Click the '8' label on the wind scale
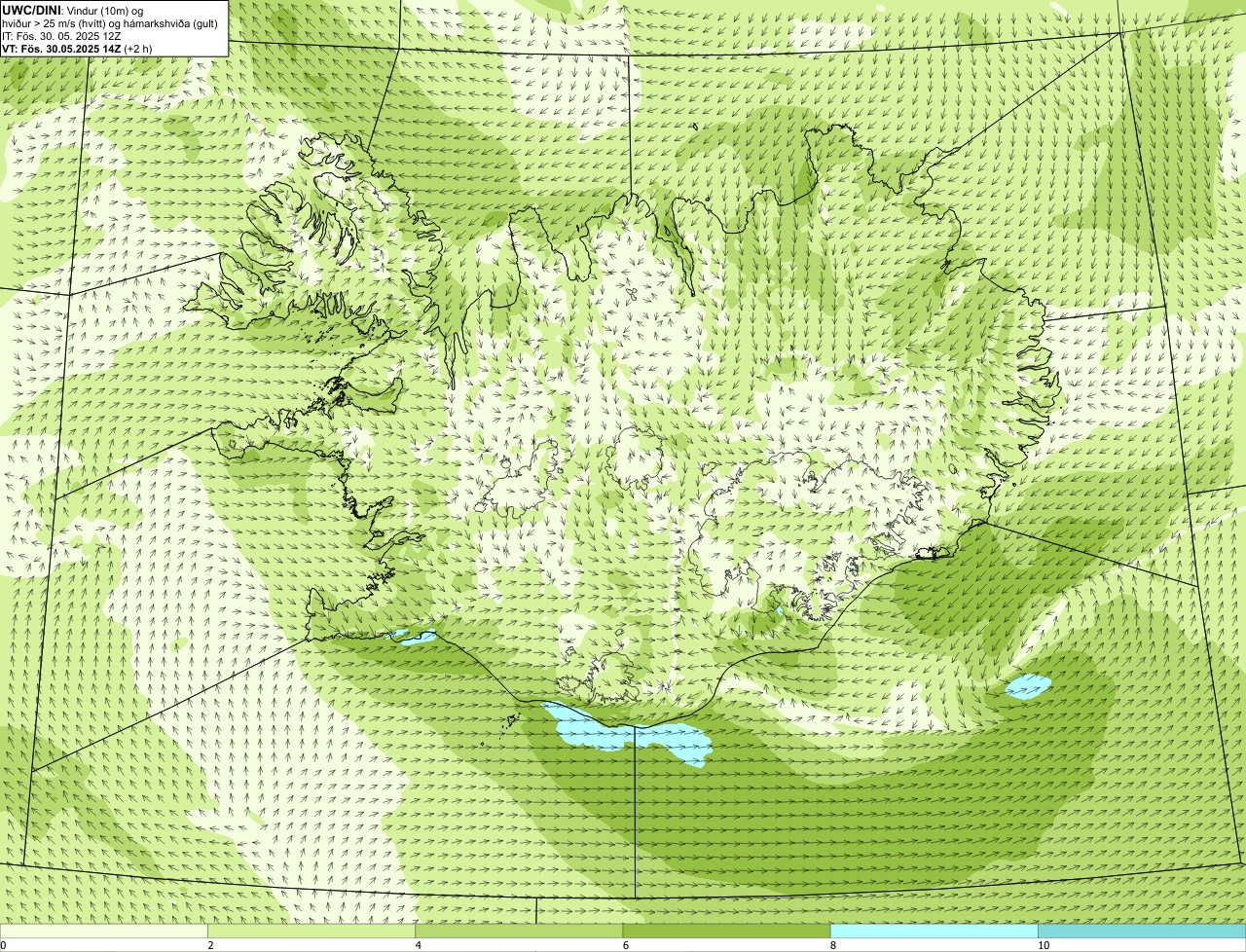Screen dimensions: 1246x952 832,945
